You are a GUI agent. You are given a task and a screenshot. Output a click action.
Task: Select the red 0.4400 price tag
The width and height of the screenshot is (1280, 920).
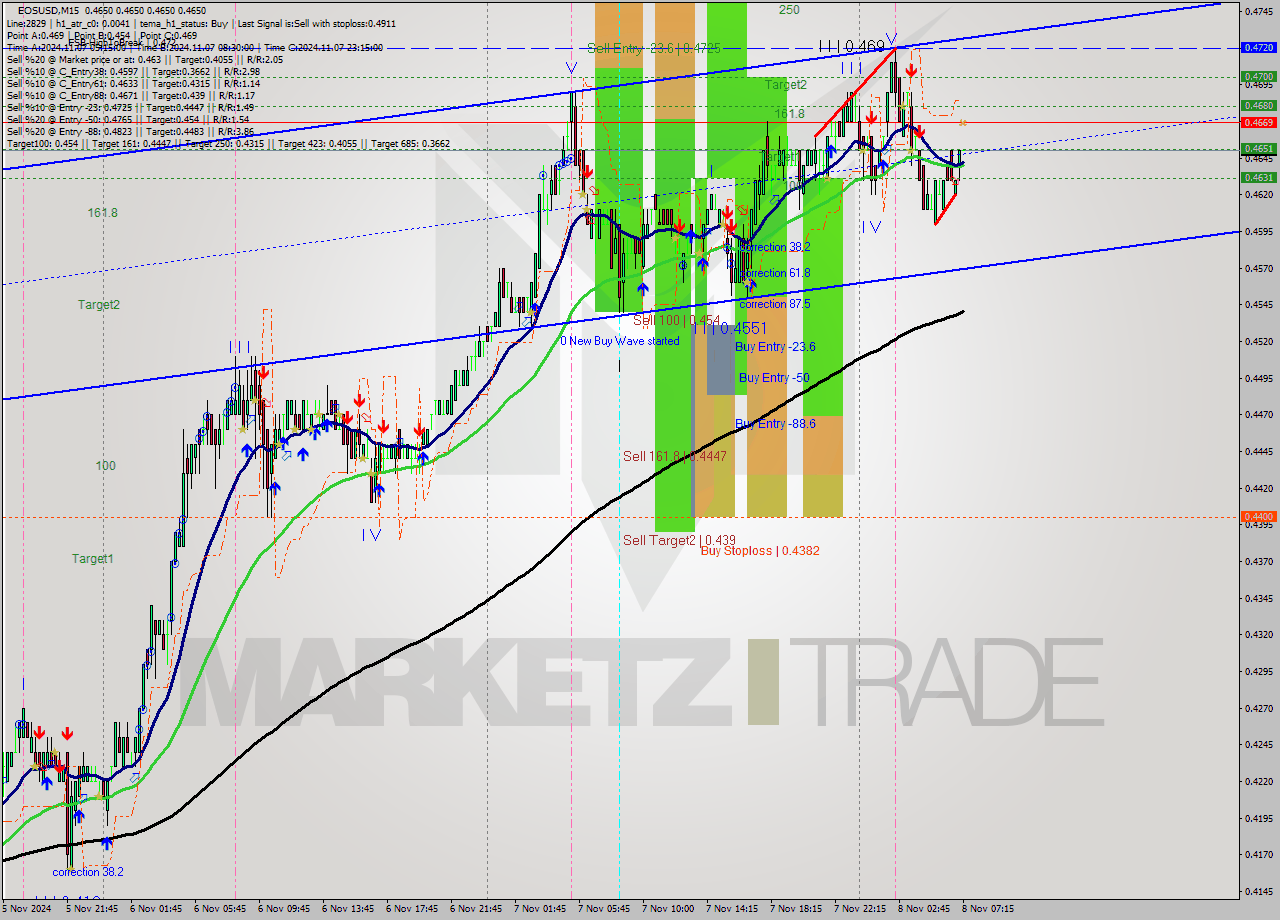pos(1257,516)
